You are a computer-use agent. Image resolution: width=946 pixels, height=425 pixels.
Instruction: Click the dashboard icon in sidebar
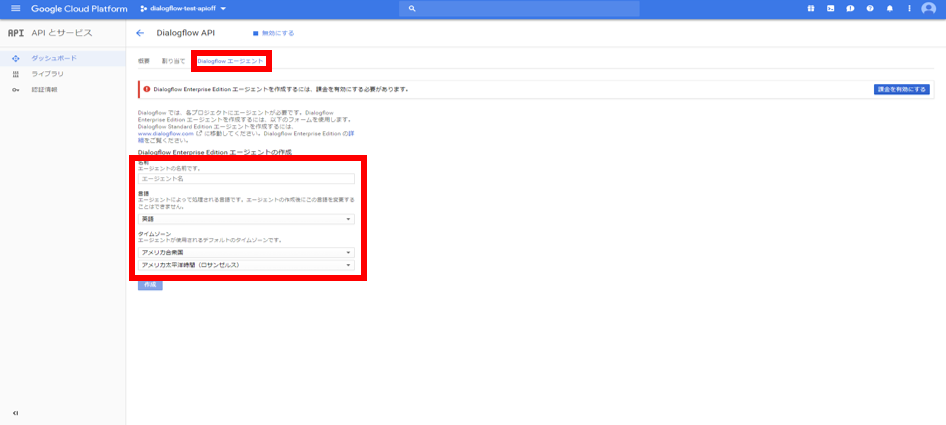point(16,58)
